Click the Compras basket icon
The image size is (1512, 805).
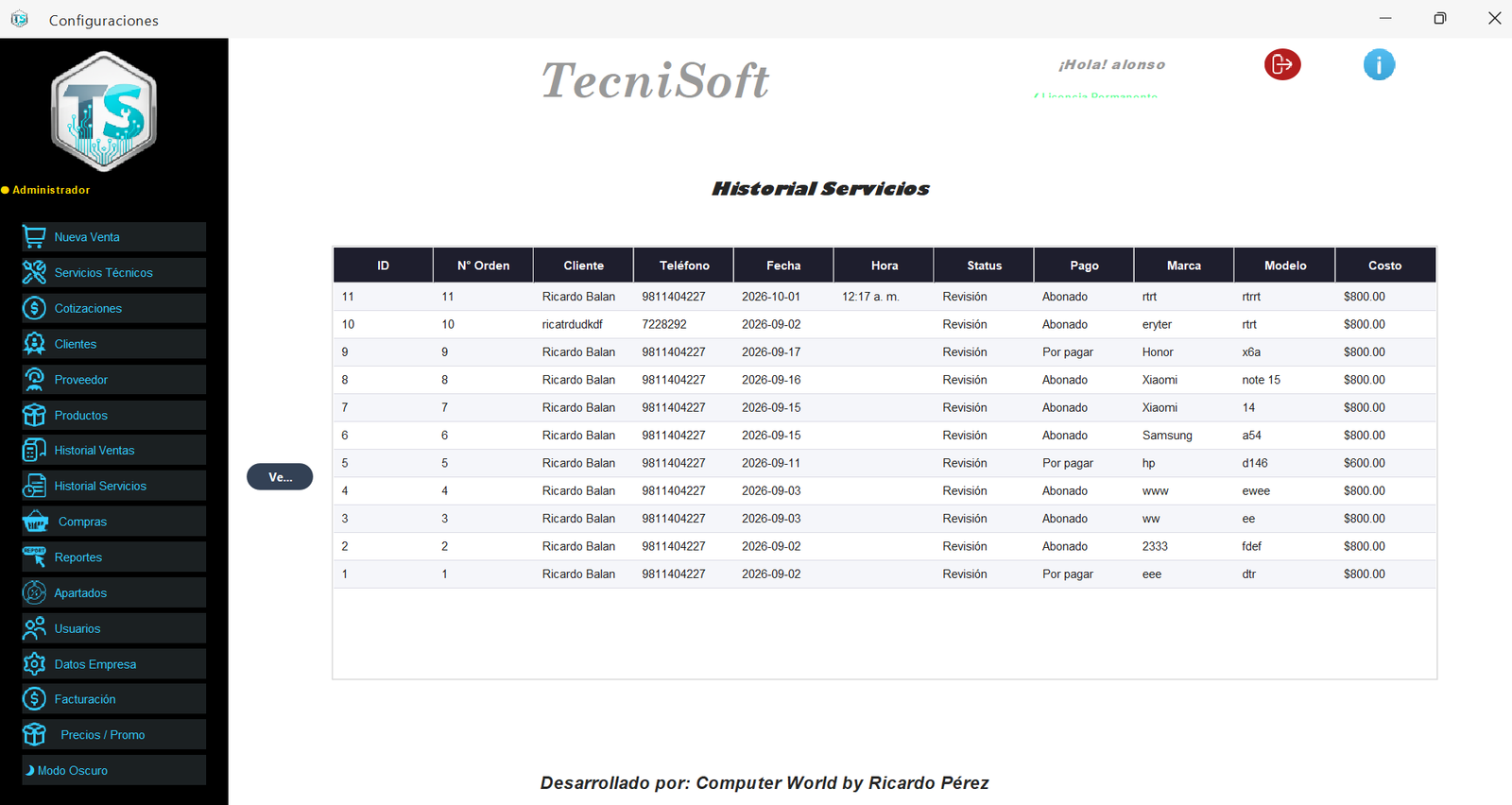coord(36,522)
